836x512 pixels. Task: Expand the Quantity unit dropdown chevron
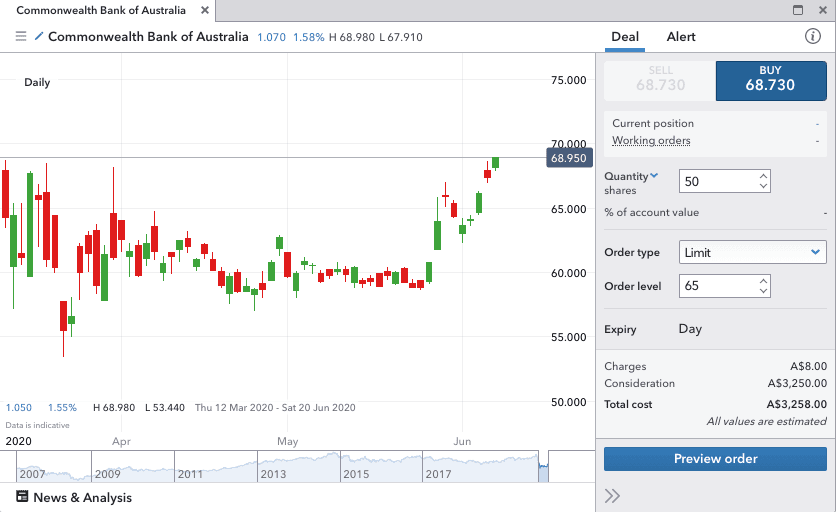point(655,176)
